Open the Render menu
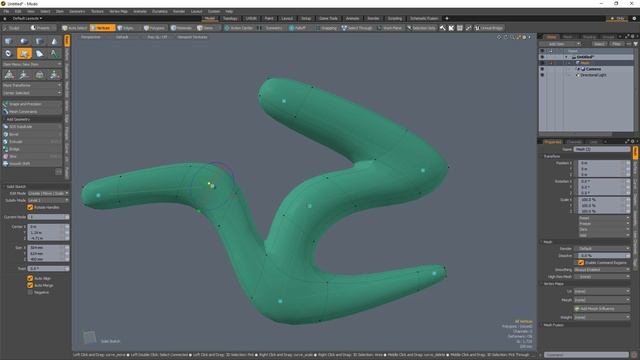The height and width of the screenshot is (360, 640). (x=179, y=11)
